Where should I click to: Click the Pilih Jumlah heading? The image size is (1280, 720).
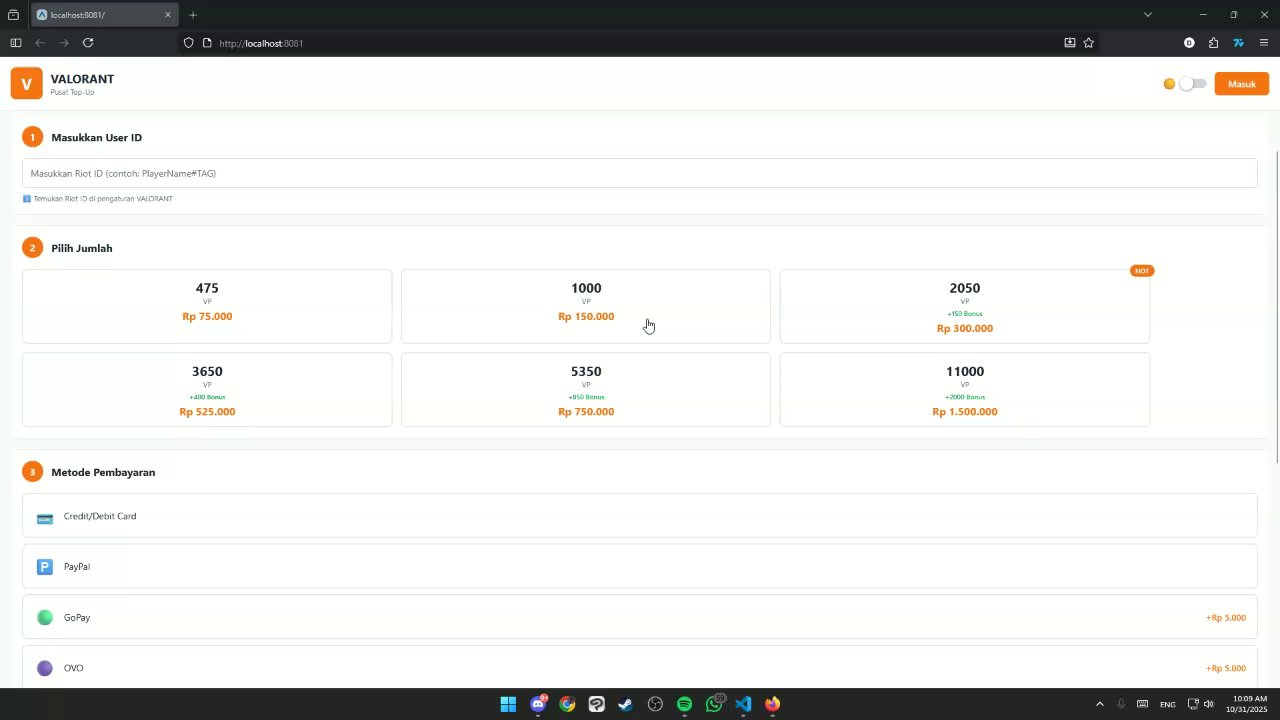pos(82,248)
